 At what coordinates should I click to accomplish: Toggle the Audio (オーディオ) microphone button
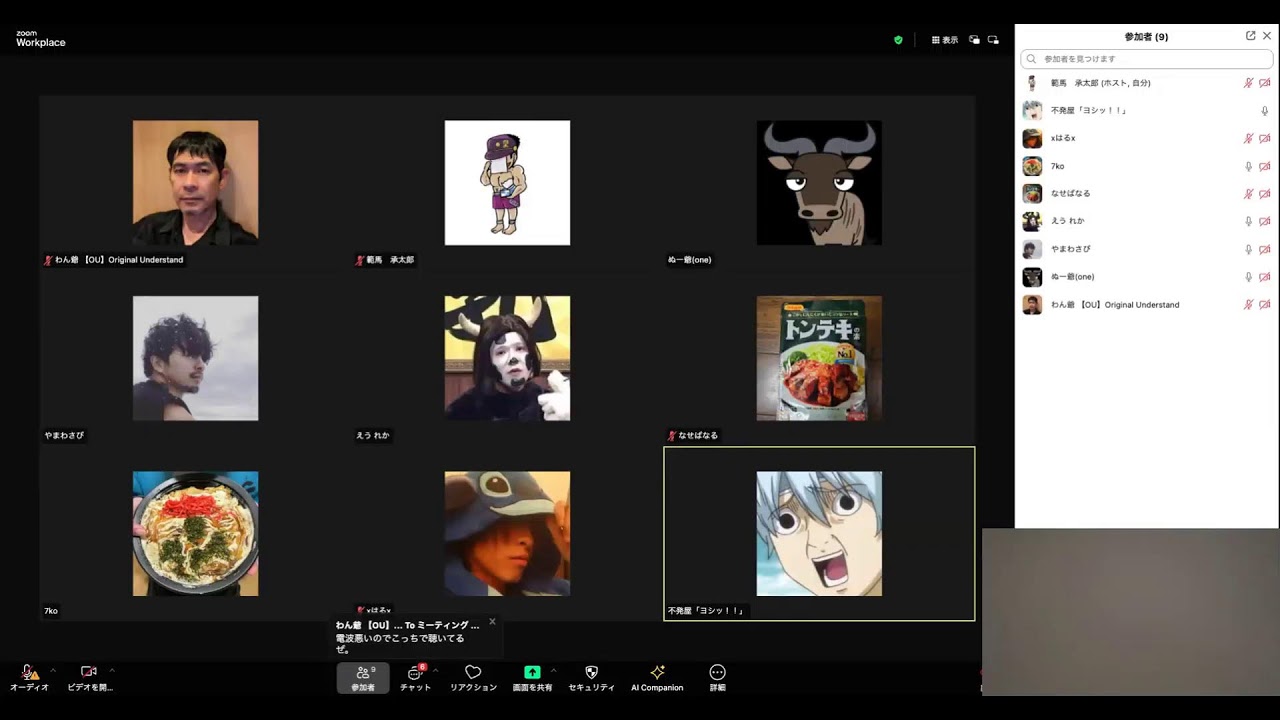pos(29,677)
